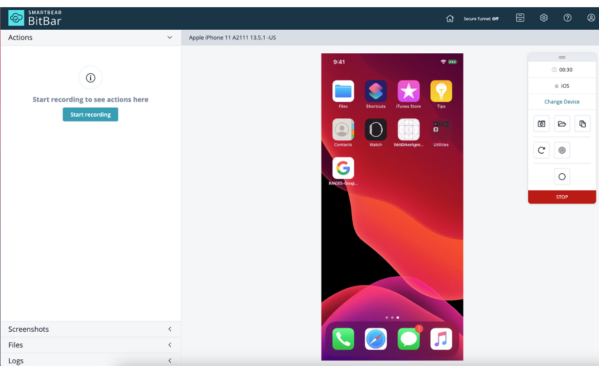The width and height of the screenshot is (599, 366).
Task: Click the control panel drag handle
Action: (562, 57)
